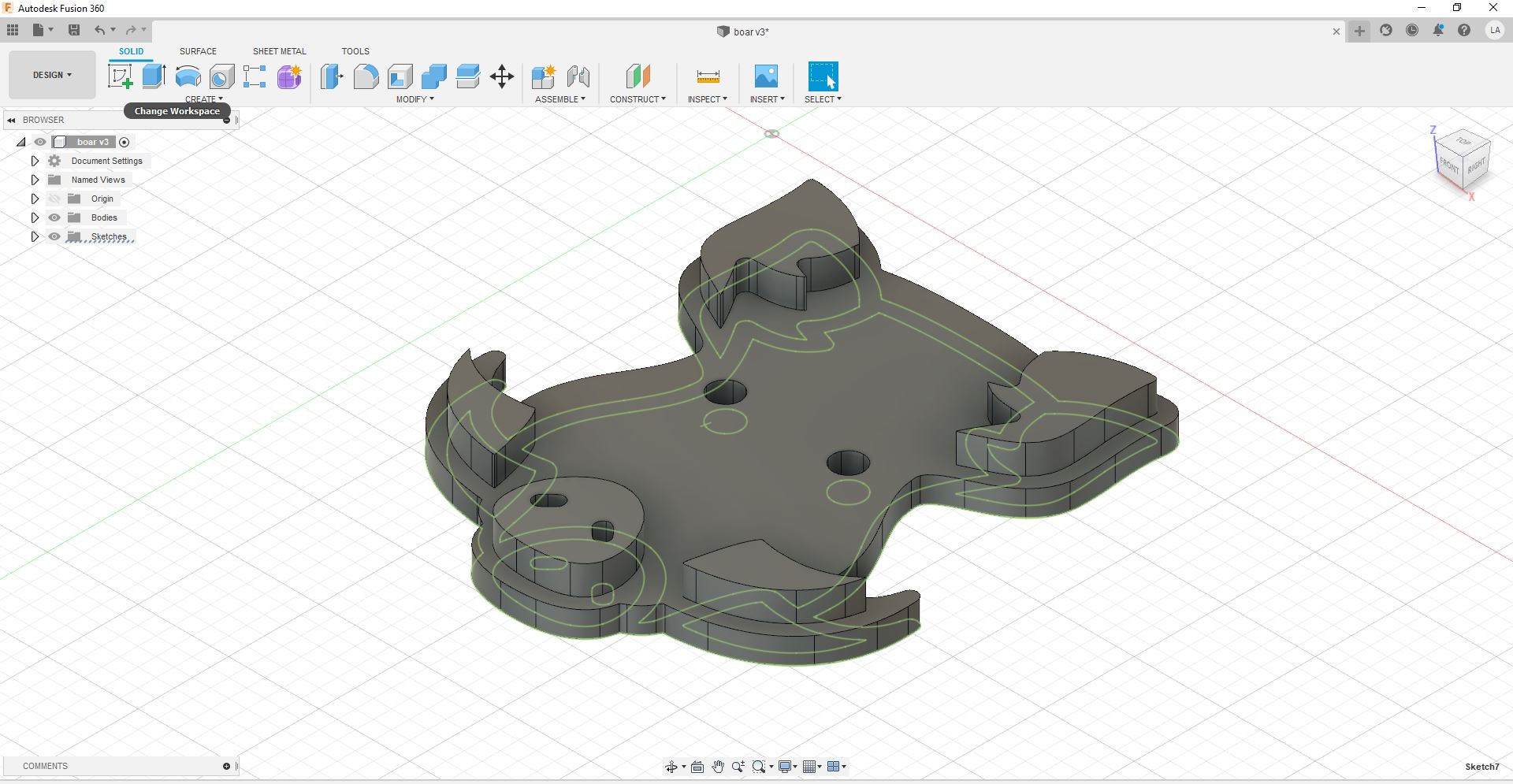Open the CONSTRUCT dropdown menu

click(x=638, y=99)
